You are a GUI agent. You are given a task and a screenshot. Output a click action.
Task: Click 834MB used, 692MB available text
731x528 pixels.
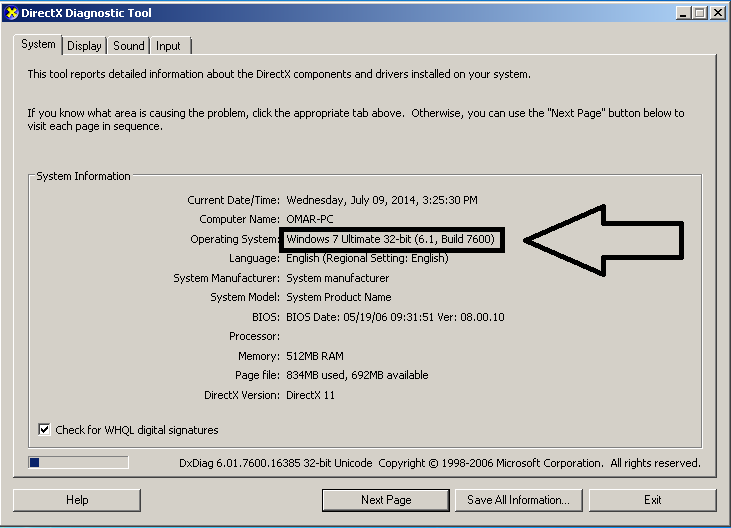357,375
